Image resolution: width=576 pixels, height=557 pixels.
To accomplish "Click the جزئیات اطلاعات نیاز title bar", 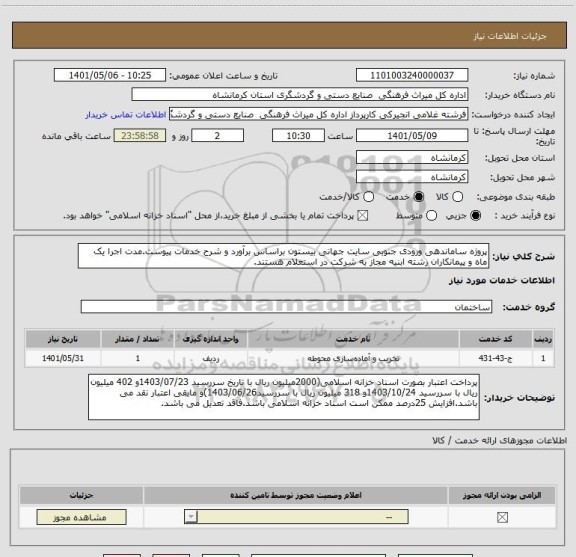I will (x=289, y=36).
